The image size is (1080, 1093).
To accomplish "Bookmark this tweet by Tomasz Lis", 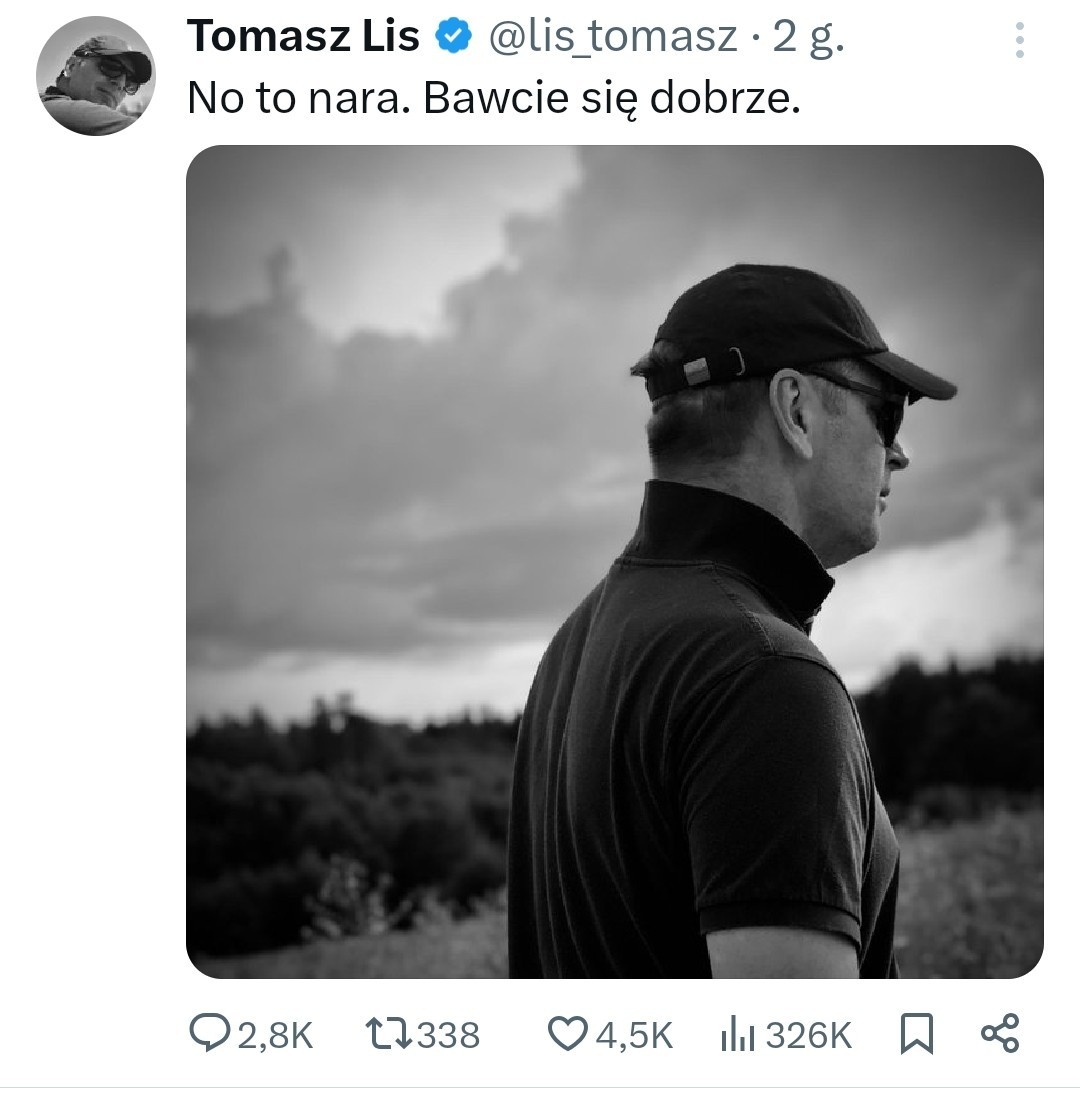I will coord(916,1035).
